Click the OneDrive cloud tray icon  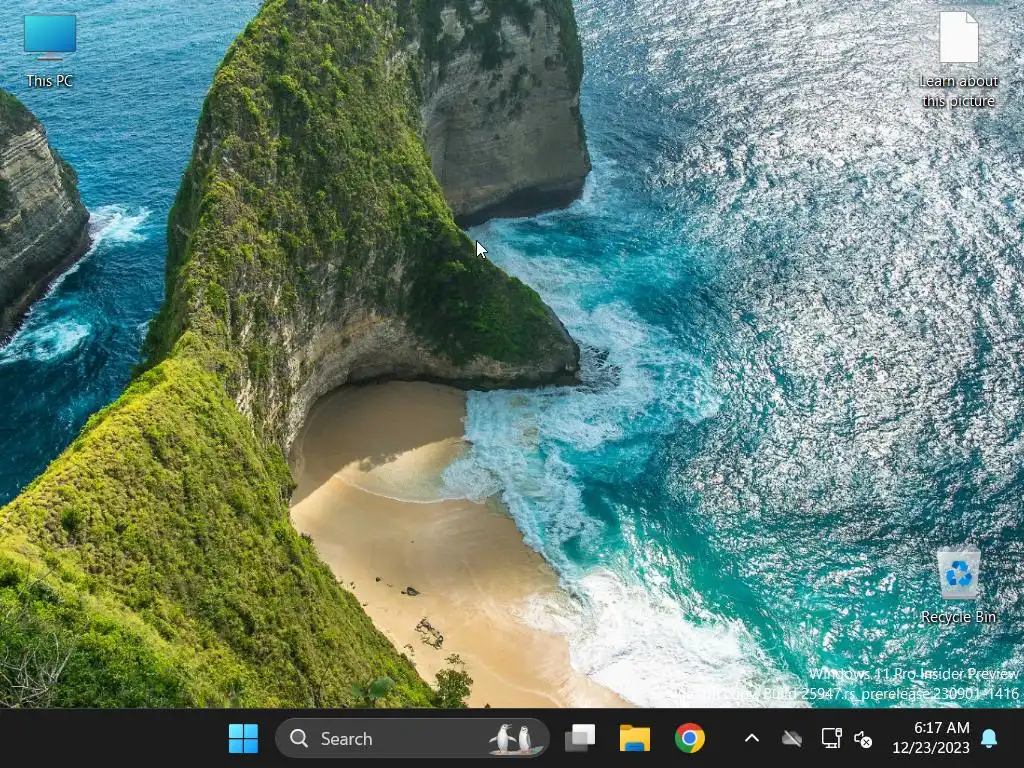click(x=792, y=739)
